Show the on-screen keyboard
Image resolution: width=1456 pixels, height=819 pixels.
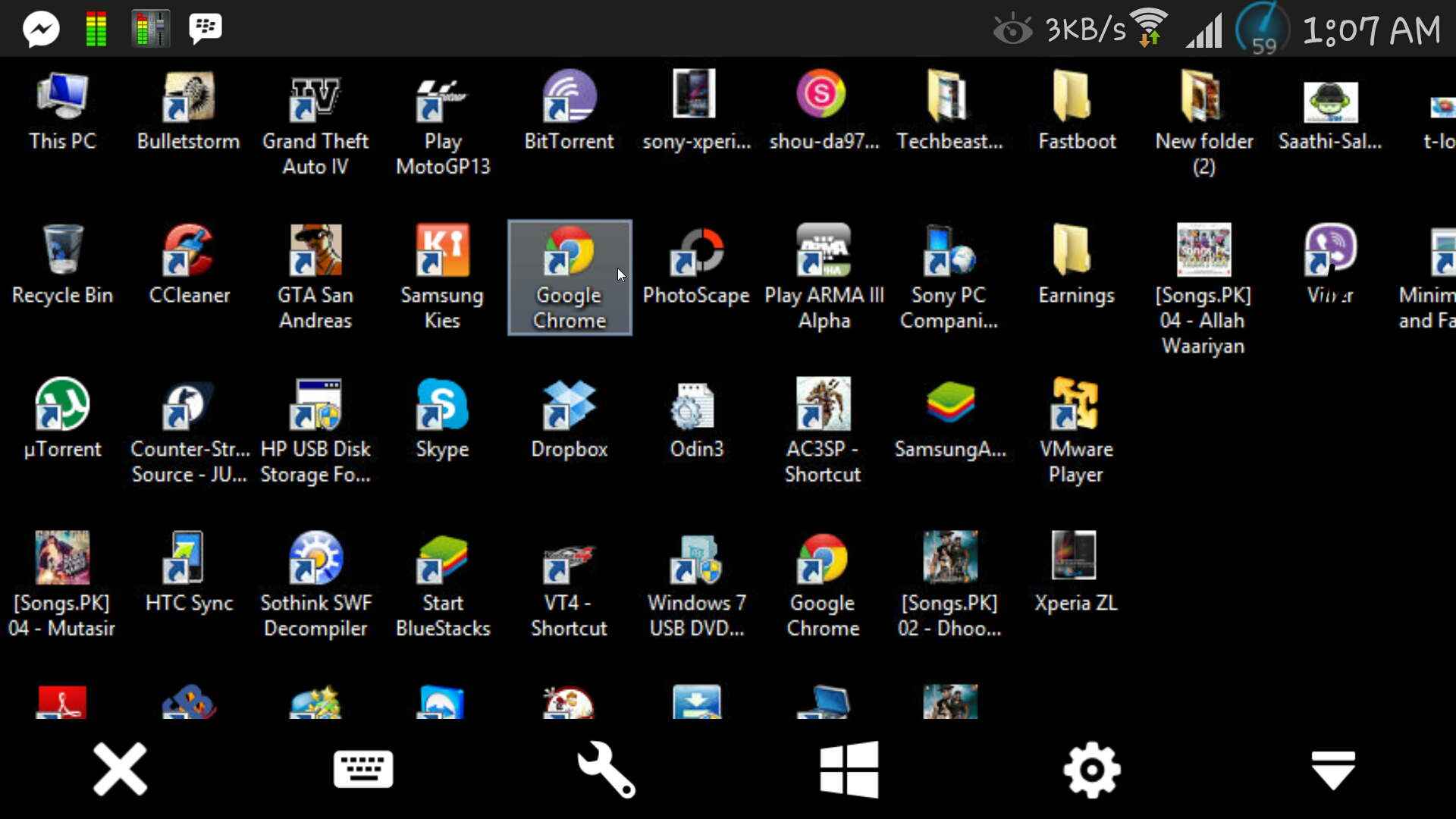pos(363,769)
